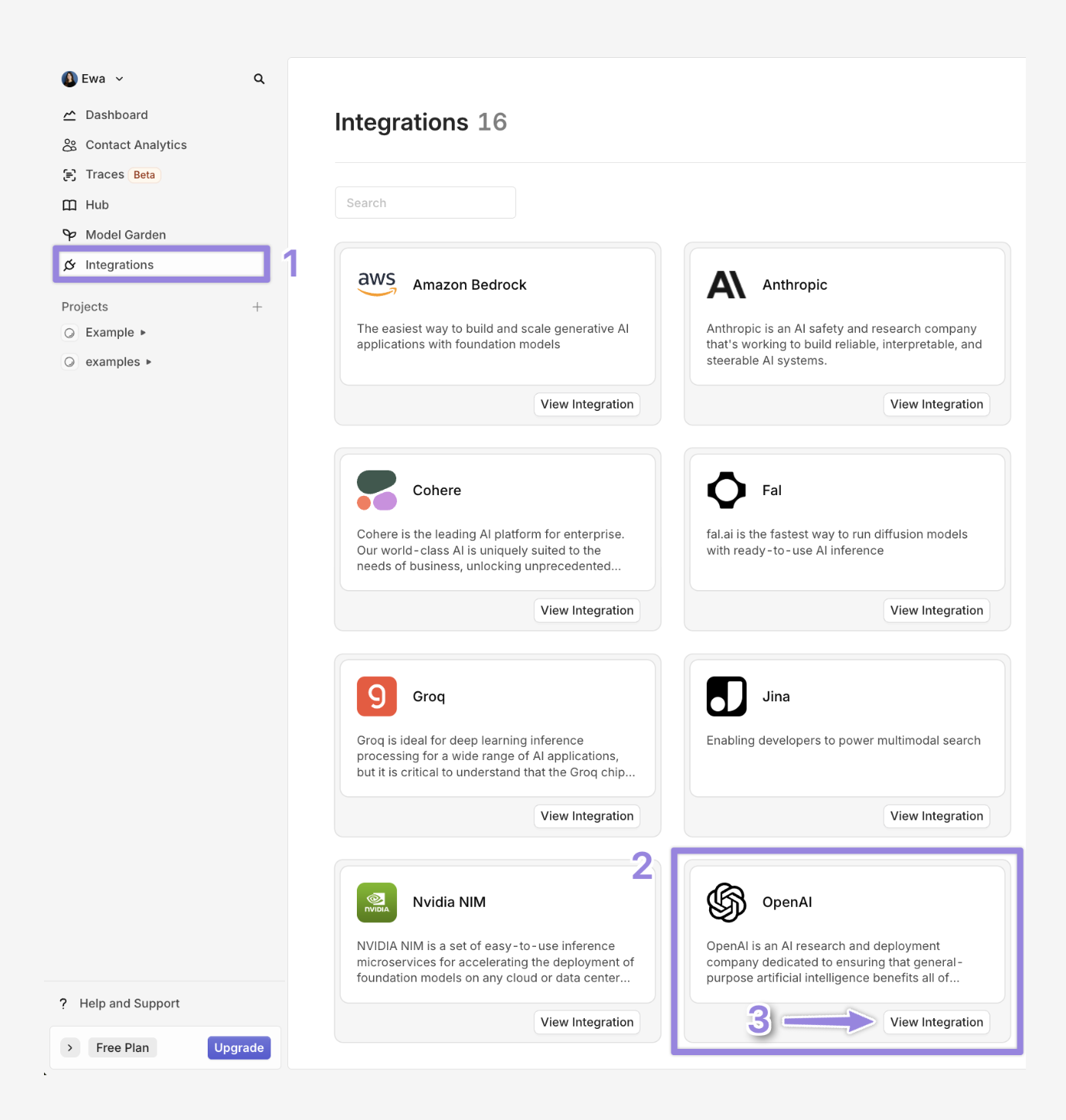Click the fal.ai description text
The image size is (1066, 1120).
pyautogui.click(x=837, y=542)
